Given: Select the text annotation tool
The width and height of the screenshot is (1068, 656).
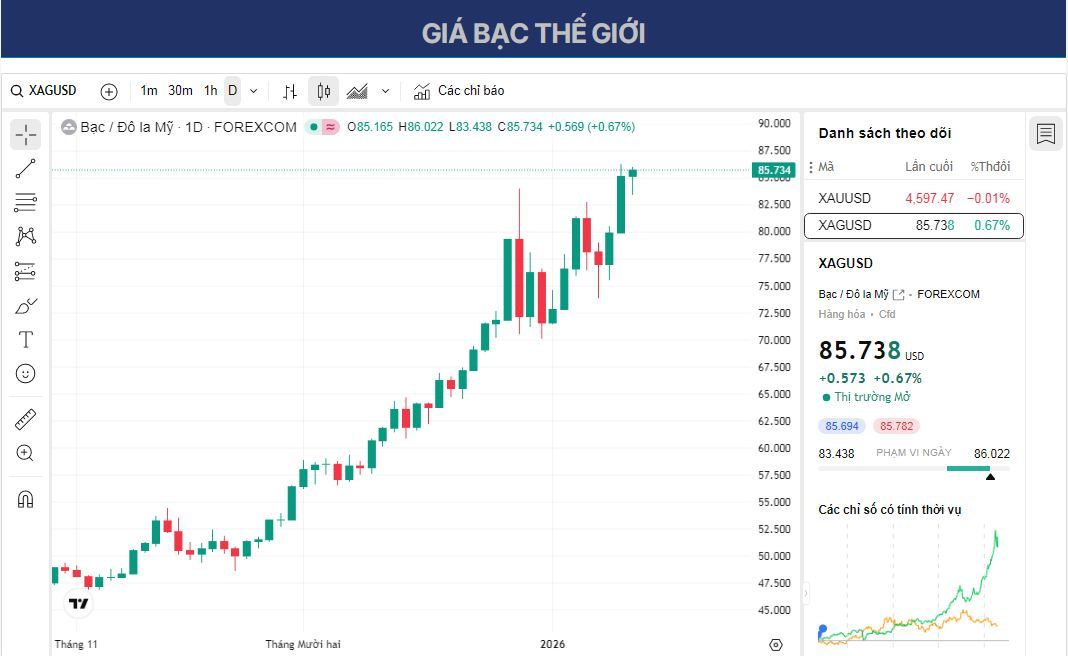Looking at the screenshot, I should pyautogui.click(x=25, y=339).
